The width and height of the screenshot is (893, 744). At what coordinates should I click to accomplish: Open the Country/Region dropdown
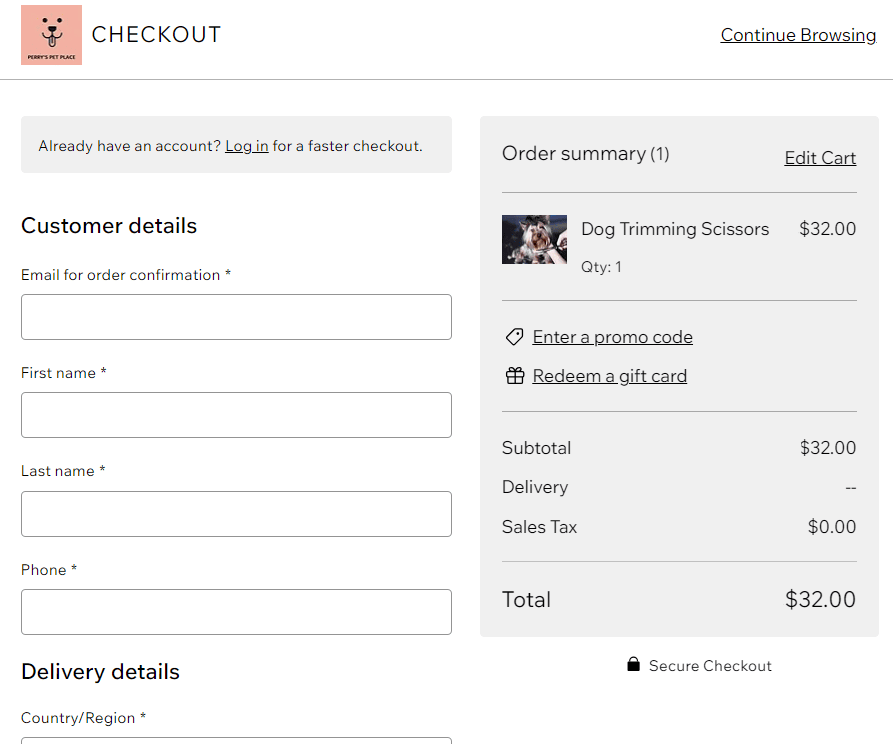click(236, 740)
